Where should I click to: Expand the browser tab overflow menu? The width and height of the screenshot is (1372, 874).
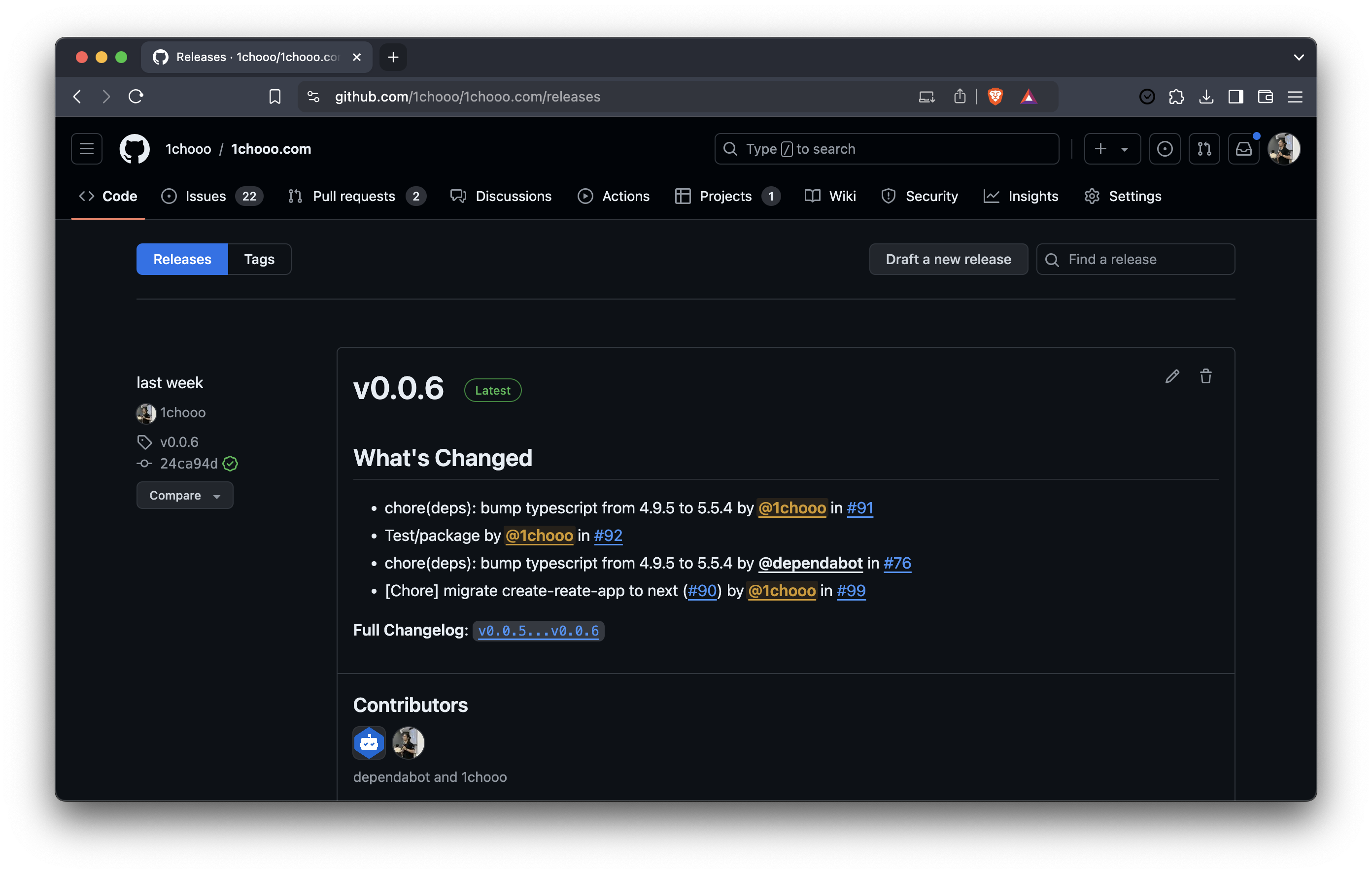(x=1299, y=56)
